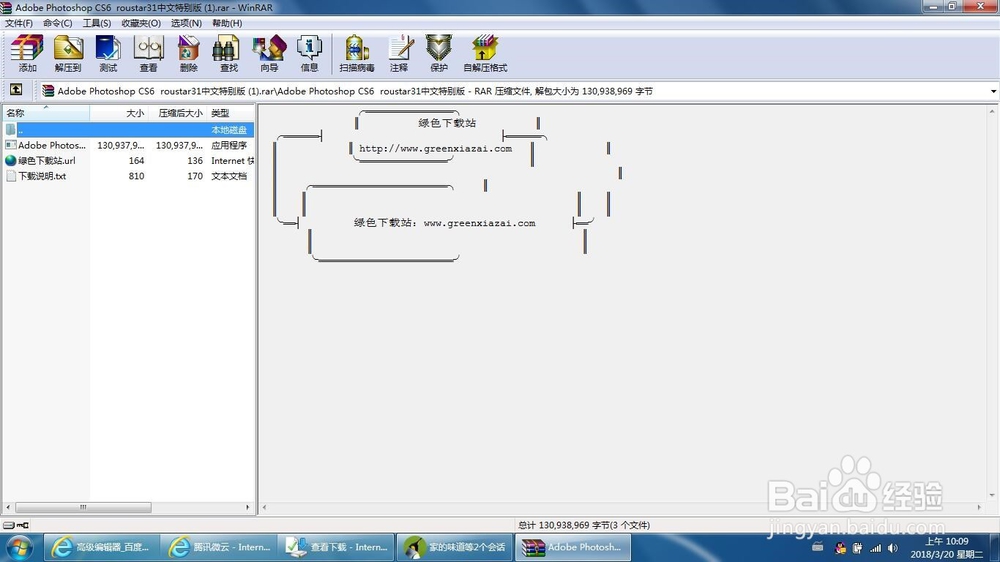Click the Comment (注释) toolbar icon
This screenshot has width=1000, height=562.
[x=399, y=53]
